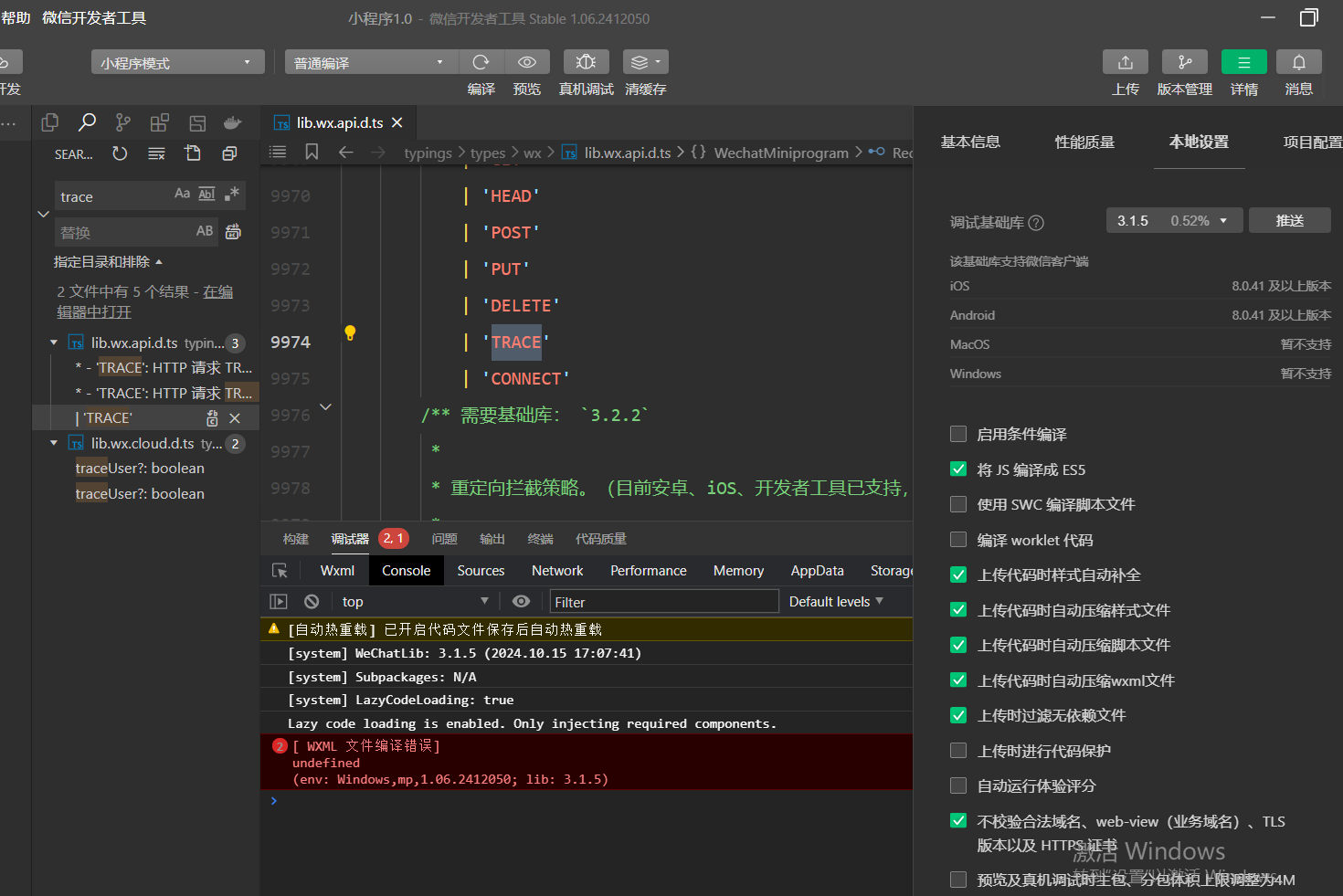Click the 预览 preview eye button
Image resolution: width=1343 pixels, height=896 pixels.
coord(527,62)
